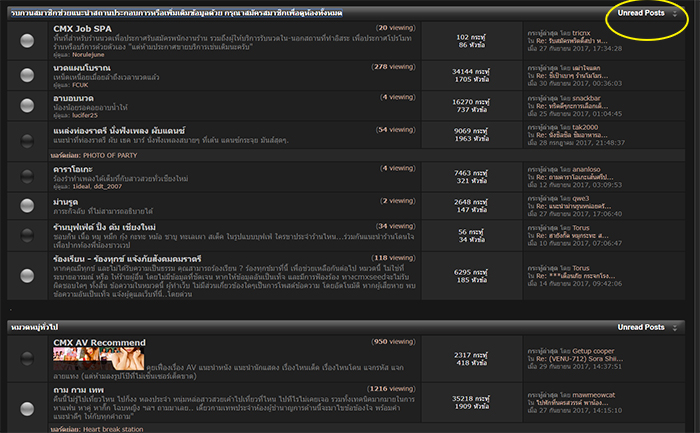Click the '35218' posts count cell
Viewport: 700px width, 433px height.
pyautogui.click(x=471, y=403)
